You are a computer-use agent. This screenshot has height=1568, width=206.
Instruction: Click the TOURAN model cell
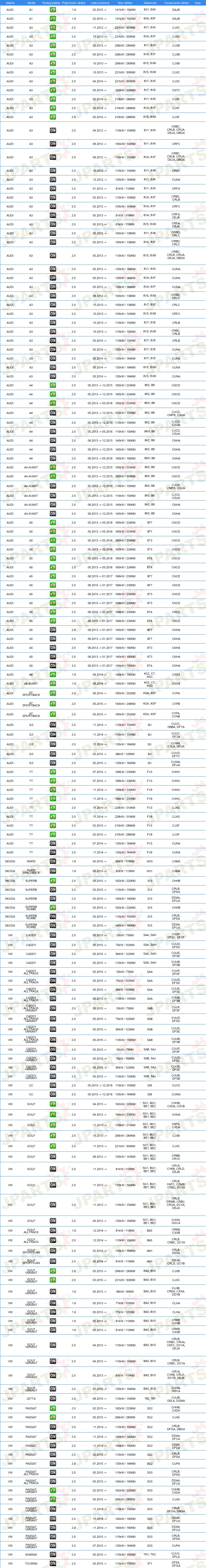[x=31, y=1564]
